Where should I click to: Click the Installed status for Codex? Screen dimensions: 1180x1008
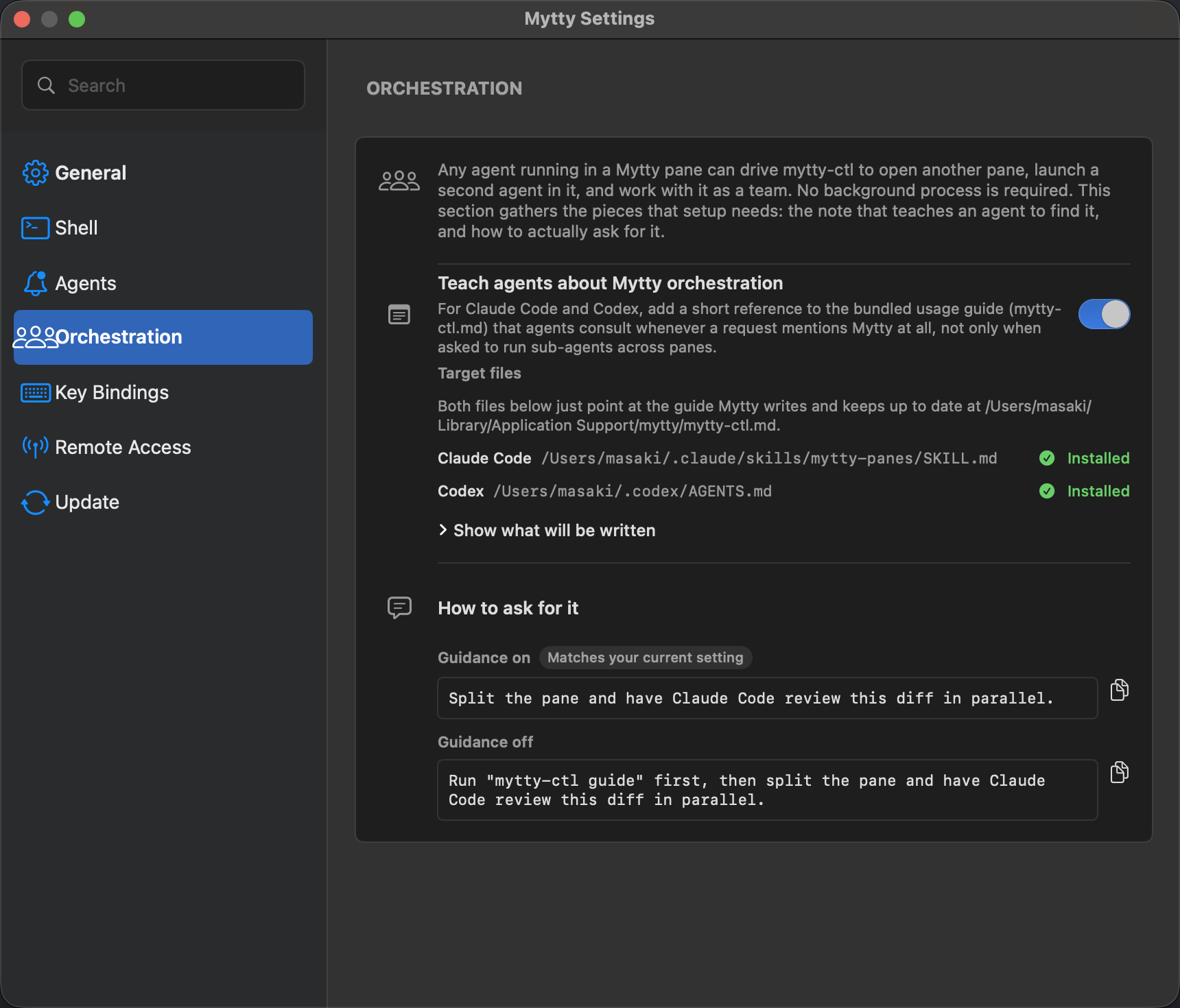[x=1098, y=491]
